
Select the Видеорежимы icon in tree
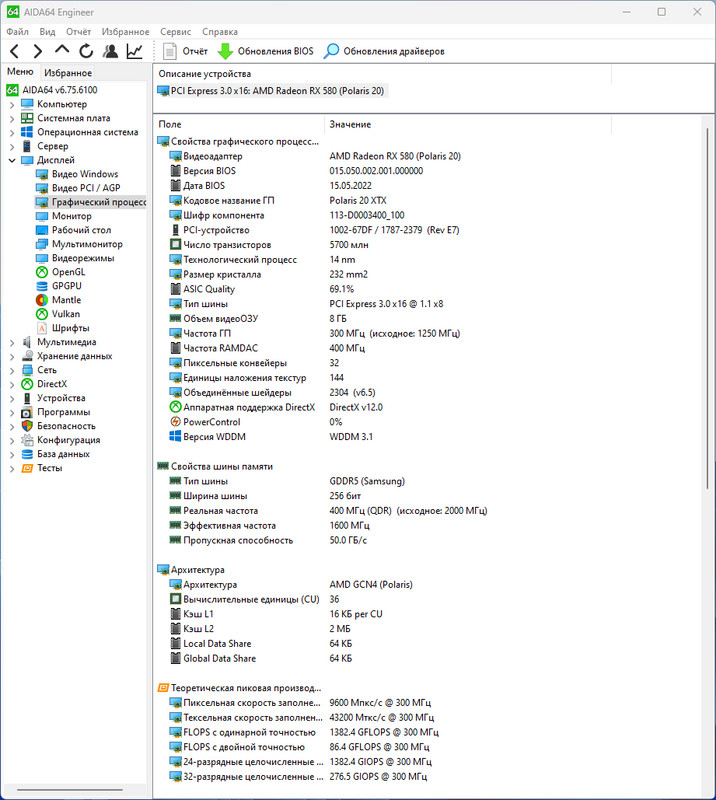[42, 258]
